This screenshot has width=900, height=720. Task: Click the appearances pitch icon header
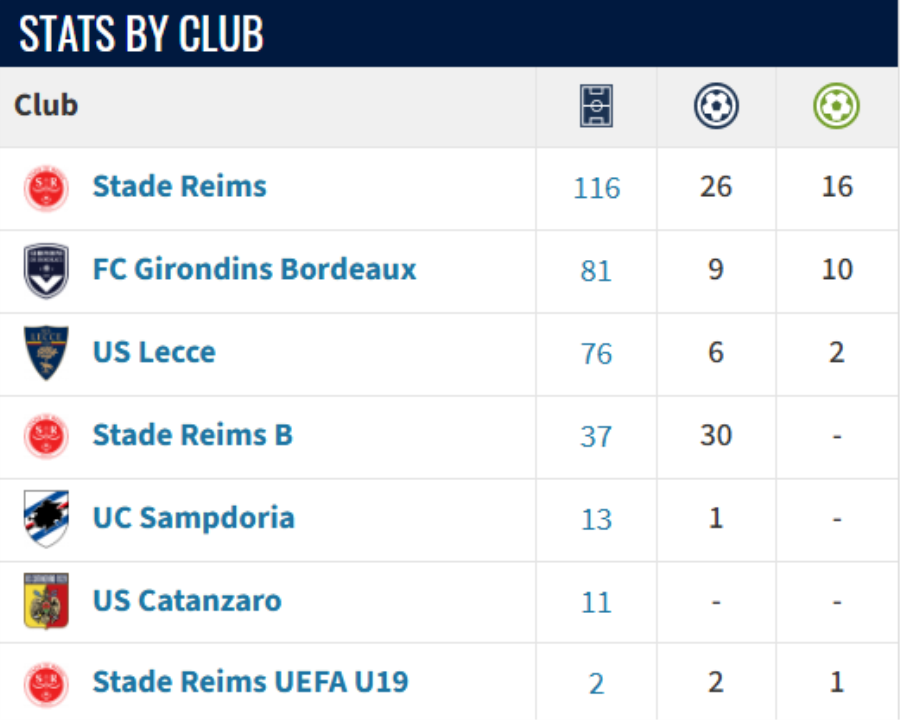tap(596, 106)
